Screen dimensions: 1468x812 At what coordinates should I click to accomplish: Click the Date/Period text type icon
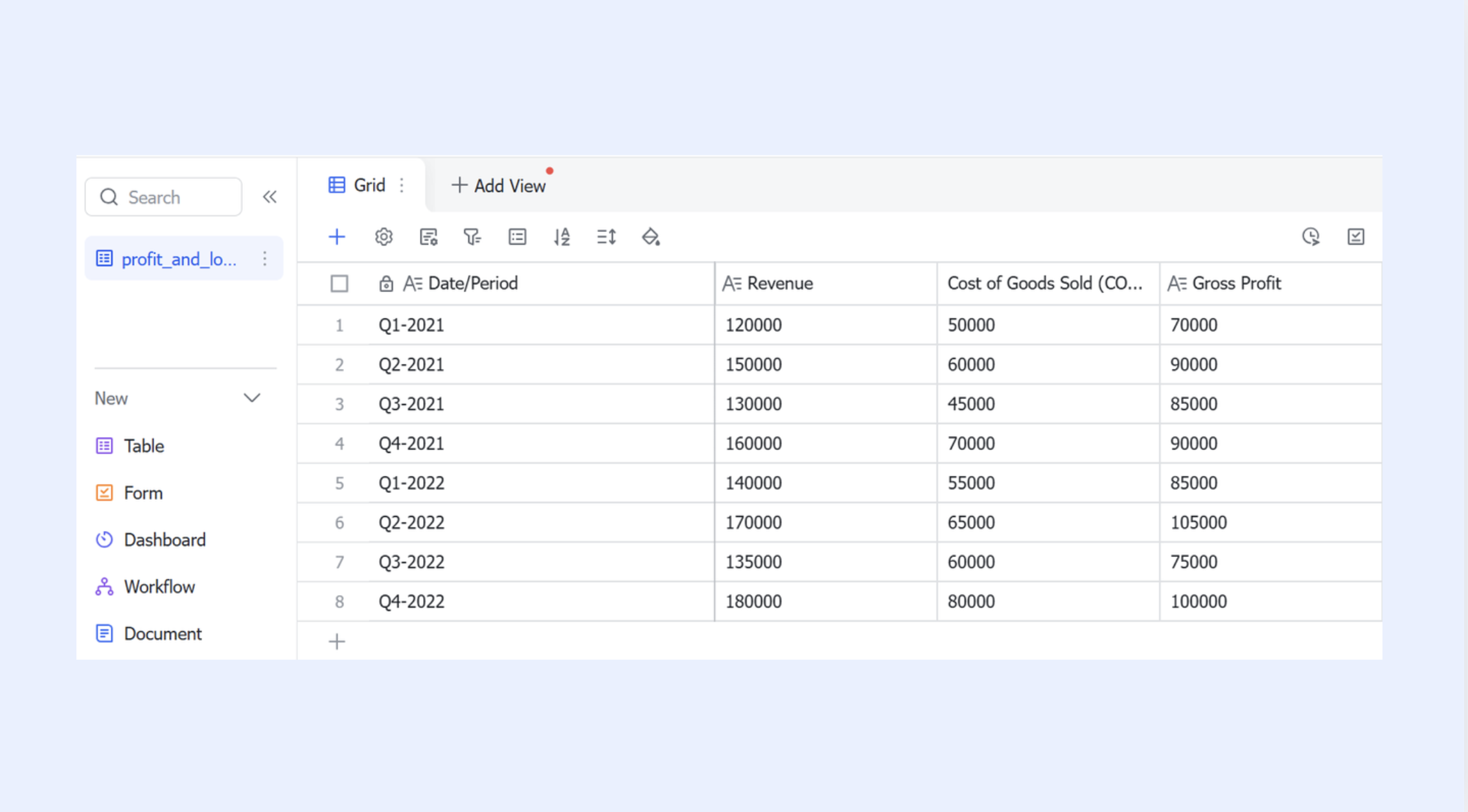(413, 284)
